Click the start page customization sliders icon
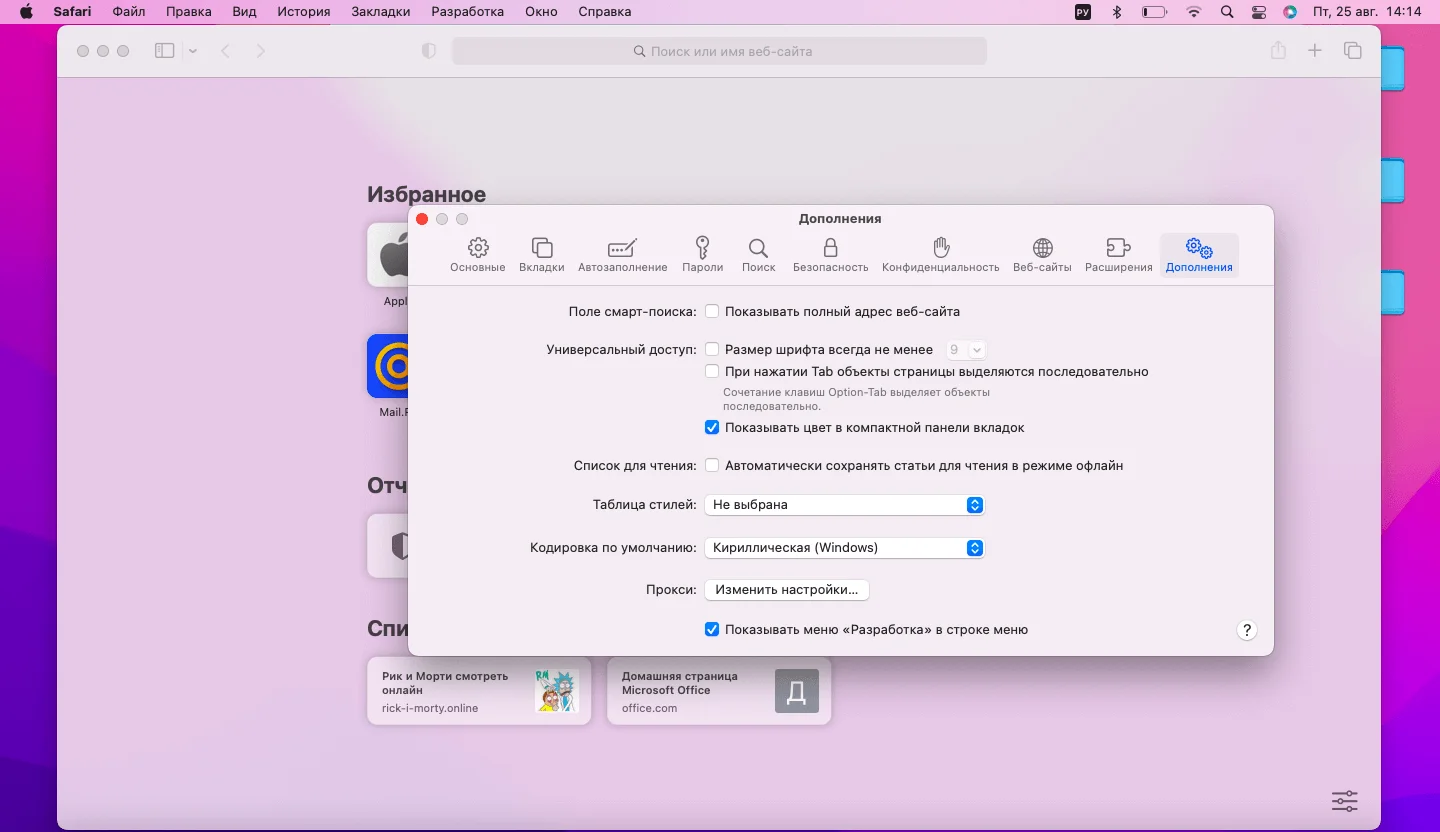Image resolution: width=1440 pixels, height=832 pixels. pyautogui.click(x=1344, y=801)
